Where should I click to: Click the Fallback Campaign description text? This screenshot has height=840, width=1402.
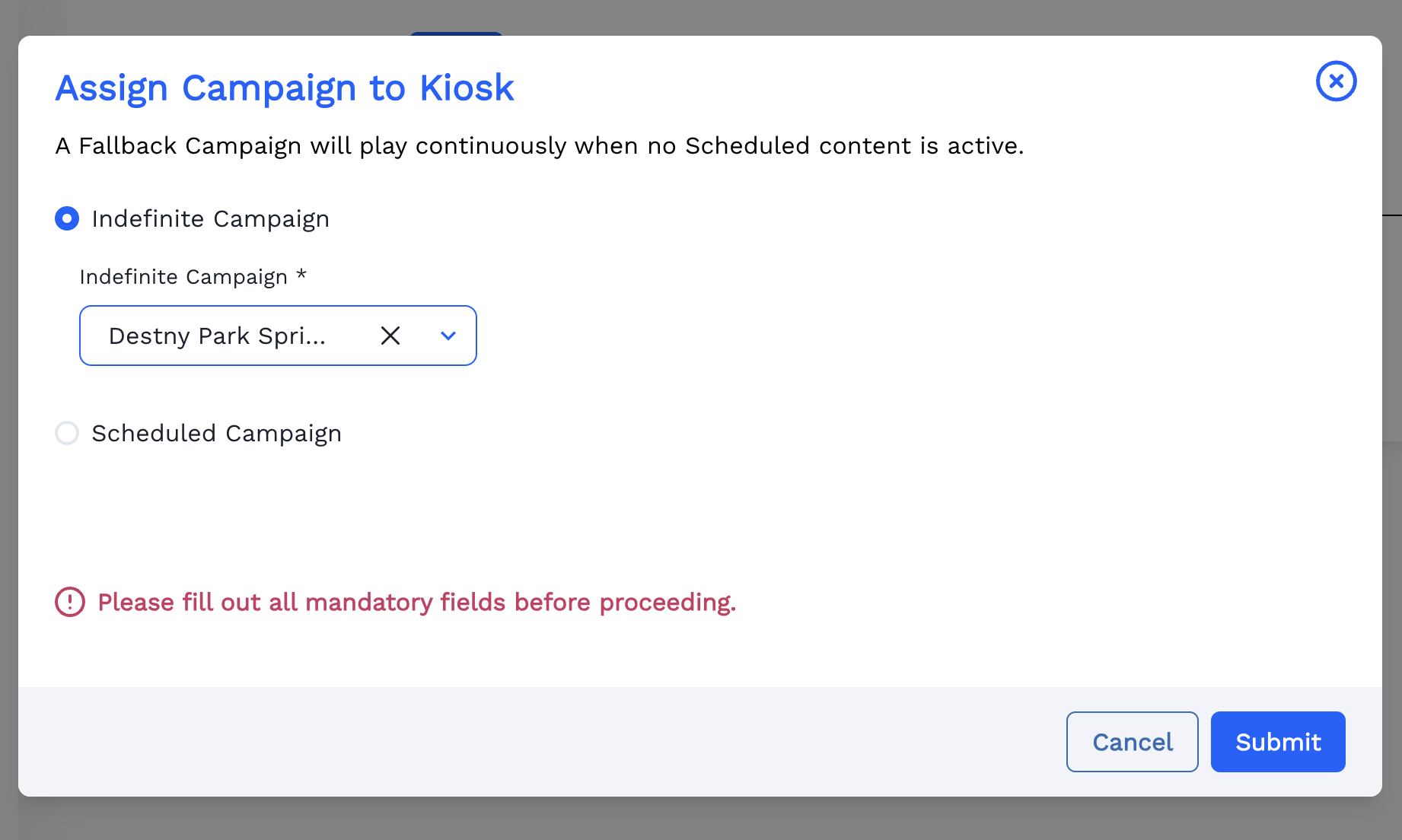point(539,146)
